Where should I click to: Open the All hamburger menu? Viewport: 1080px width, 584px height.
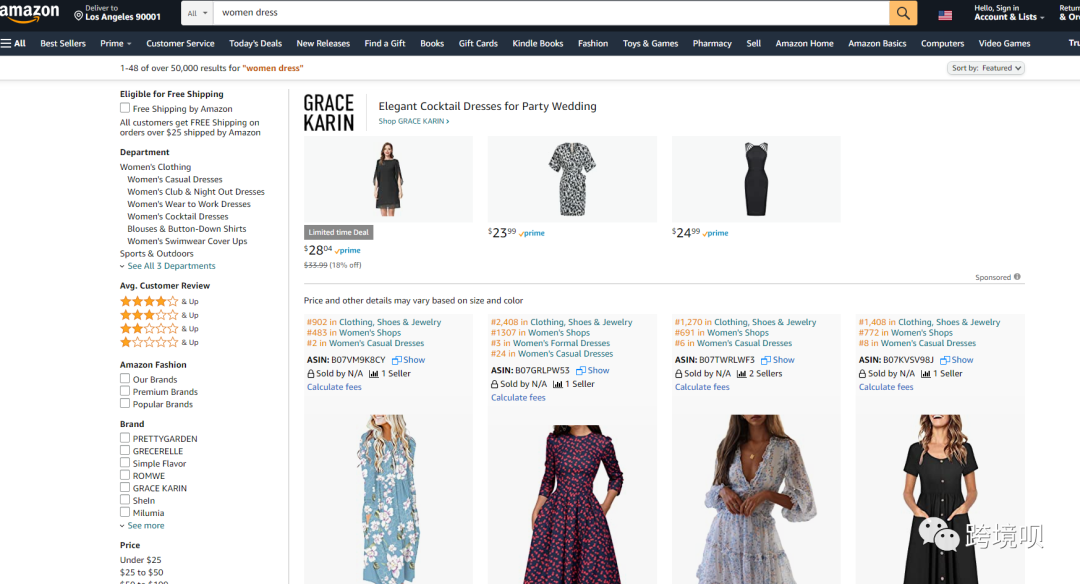coord(13,43)
